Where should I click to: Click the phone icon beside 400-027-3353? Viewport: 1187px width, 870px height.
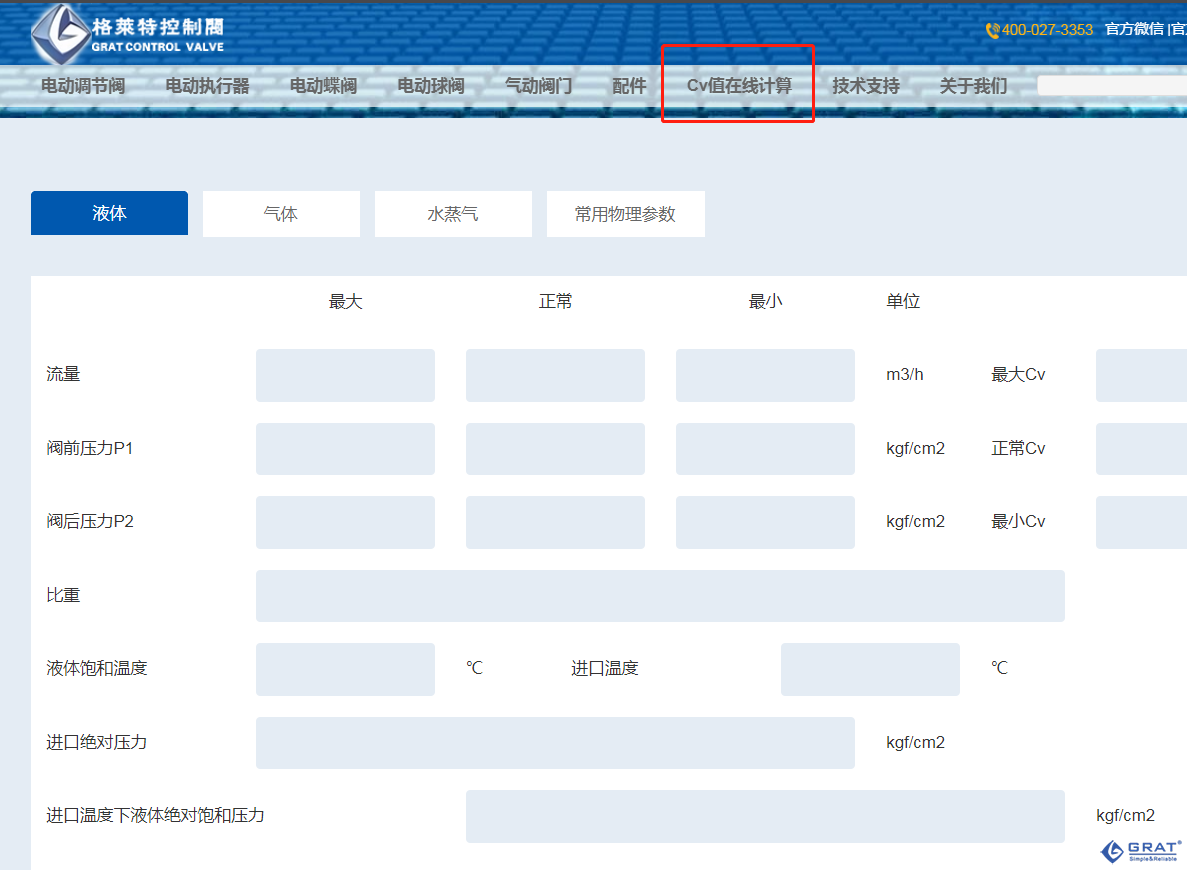tap(992, 30)
